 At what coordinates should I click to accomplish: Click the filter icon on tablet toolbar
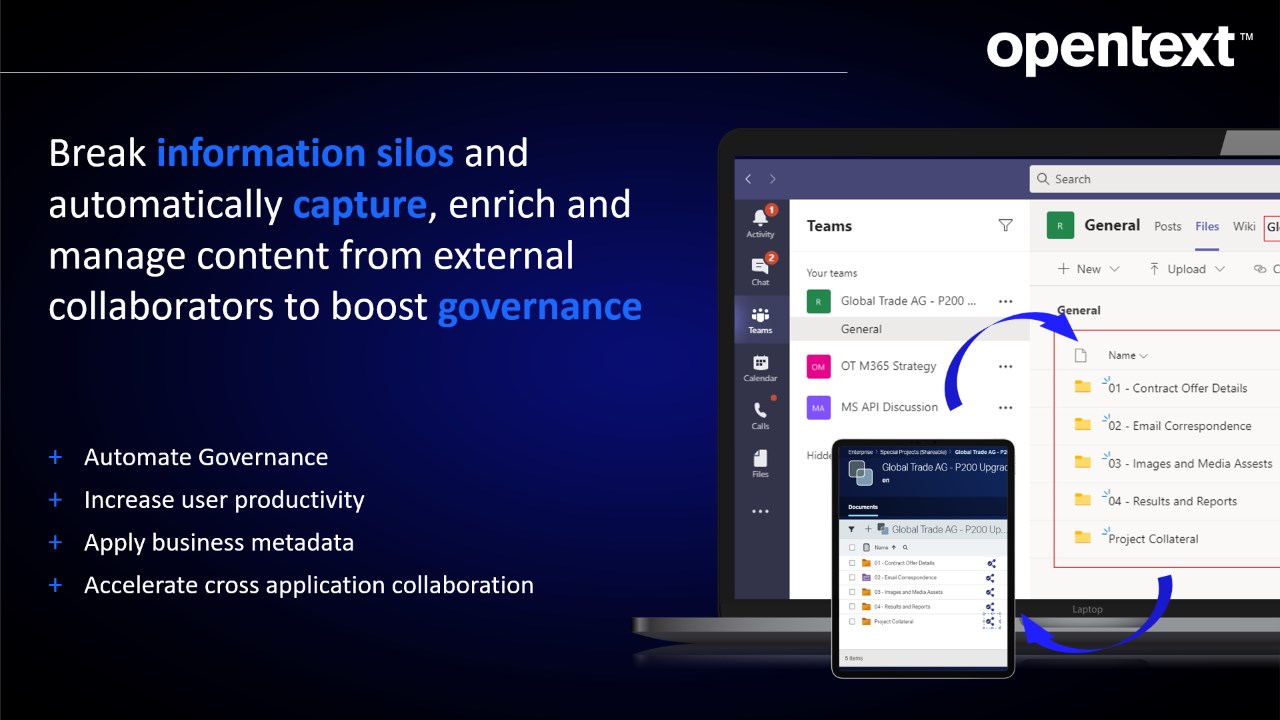click(851, 529)
